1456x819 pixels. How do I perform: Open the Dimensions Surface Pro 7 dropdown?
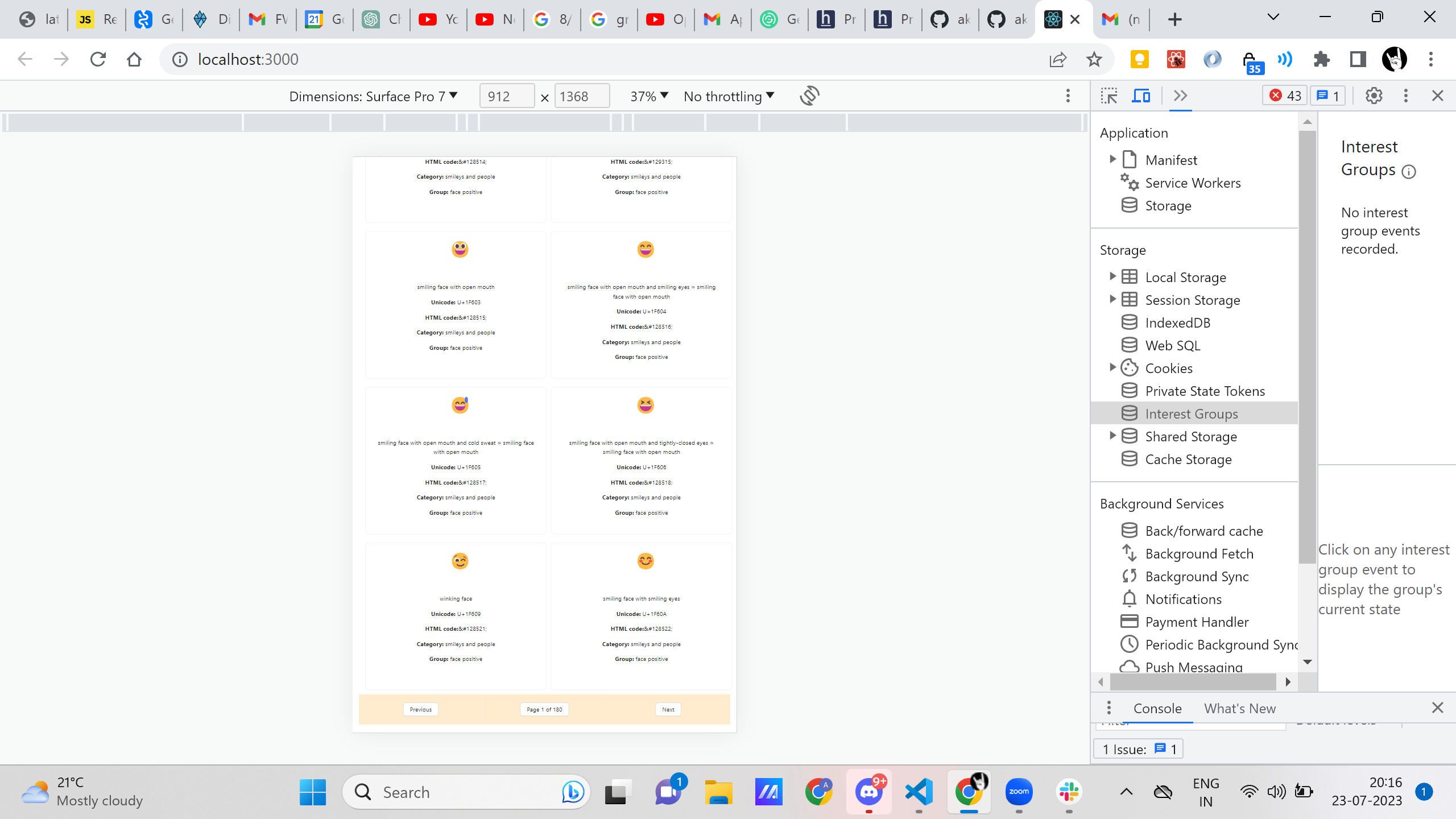tap(373, 96)
